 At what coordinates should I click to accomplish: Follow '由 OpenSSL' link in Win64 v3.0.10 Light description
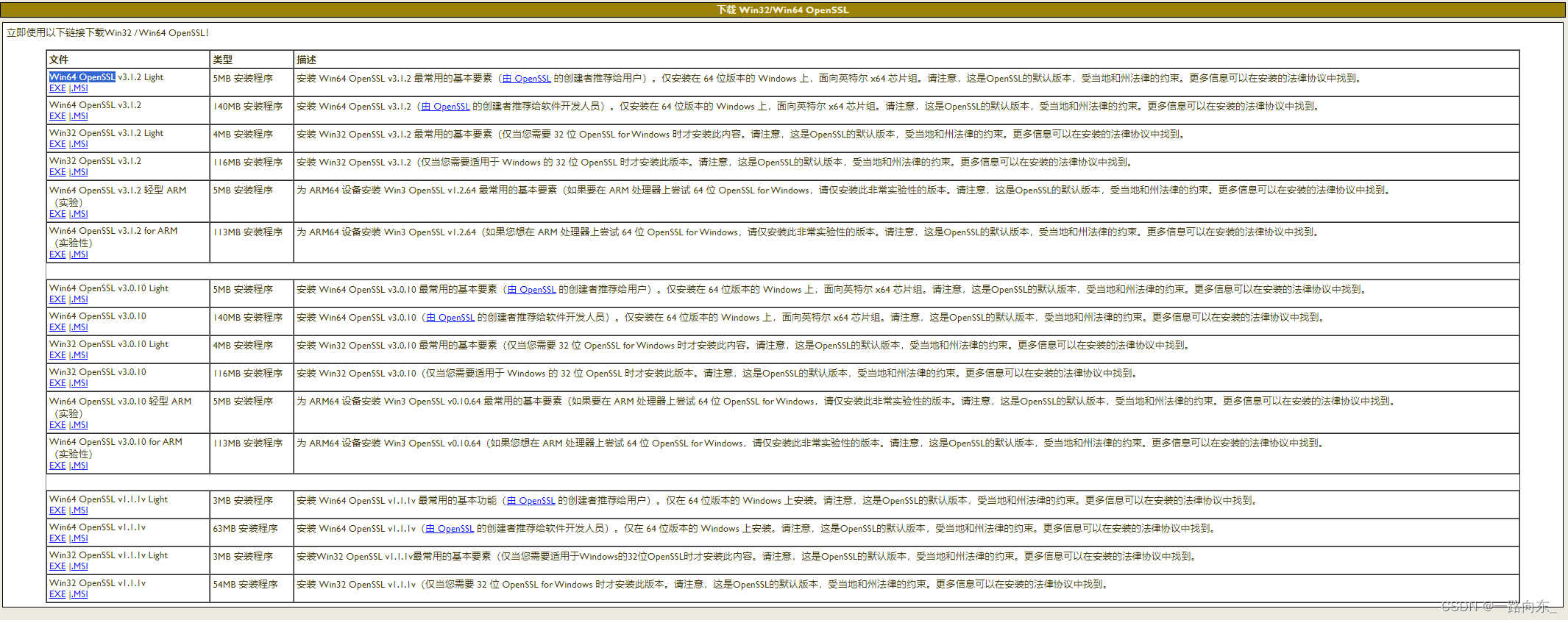click(532, 290)
